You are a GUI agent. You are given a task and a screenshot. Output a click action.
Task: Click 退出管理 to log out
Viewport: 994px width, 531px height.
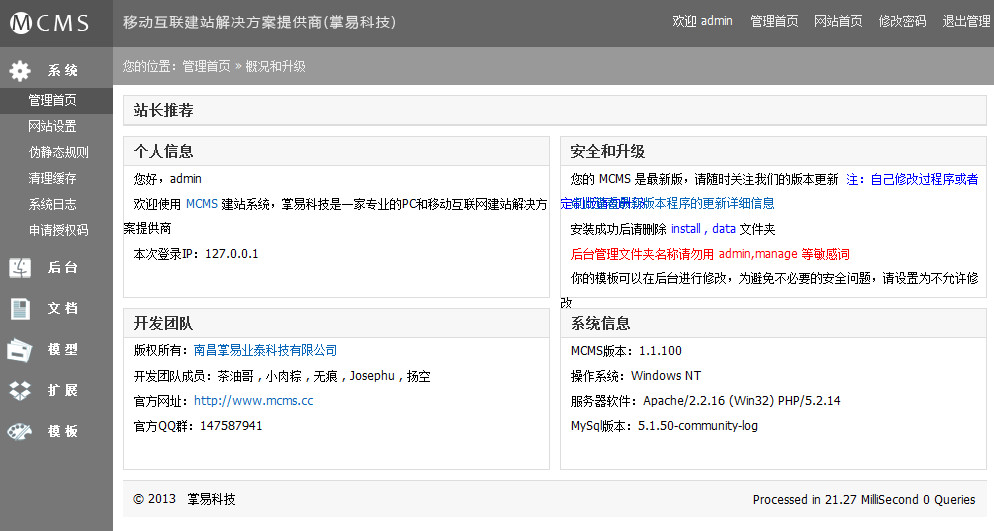(x=966, y=21)
